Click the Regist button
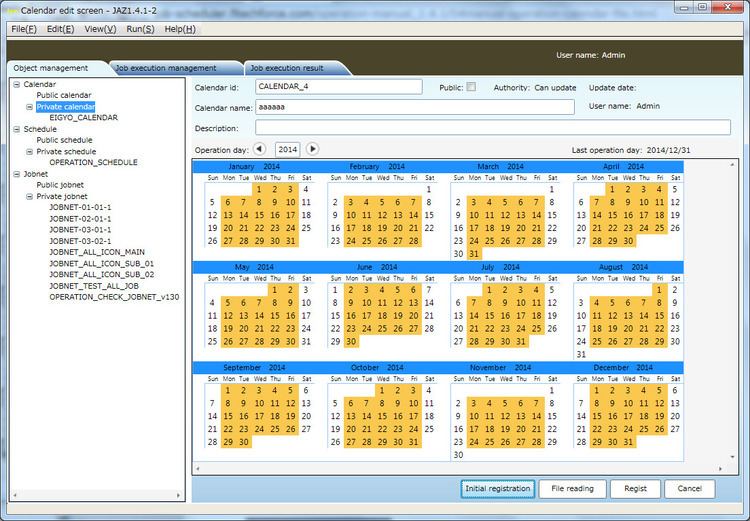The image size is (750, 521). point(635,489)
